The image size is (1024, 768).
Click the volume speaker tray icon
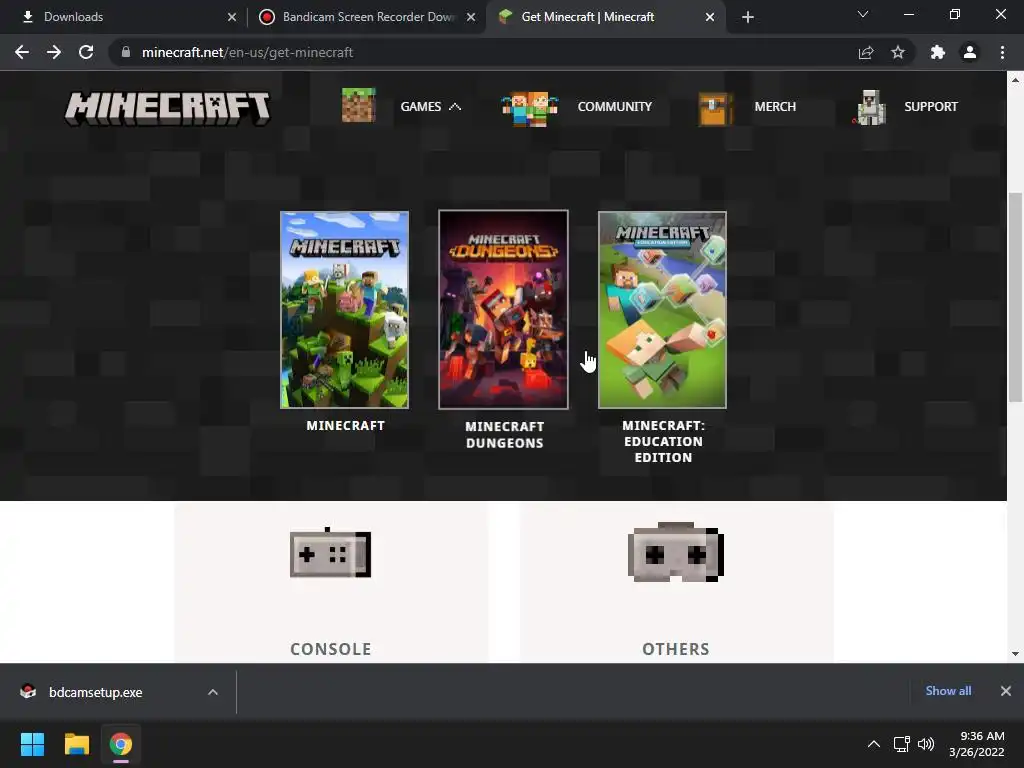pyautogui.click(x=925, y=744)
